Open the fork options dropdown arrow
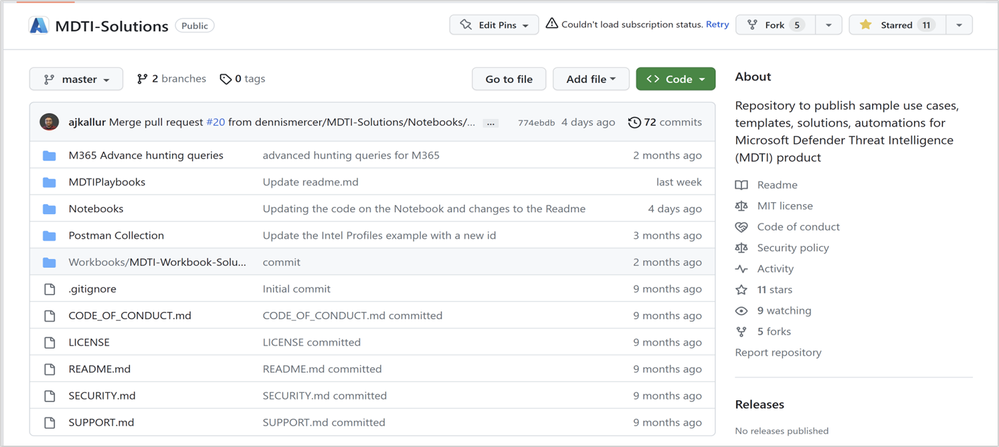Screen dimensions: 999x447 coord(829,25)
